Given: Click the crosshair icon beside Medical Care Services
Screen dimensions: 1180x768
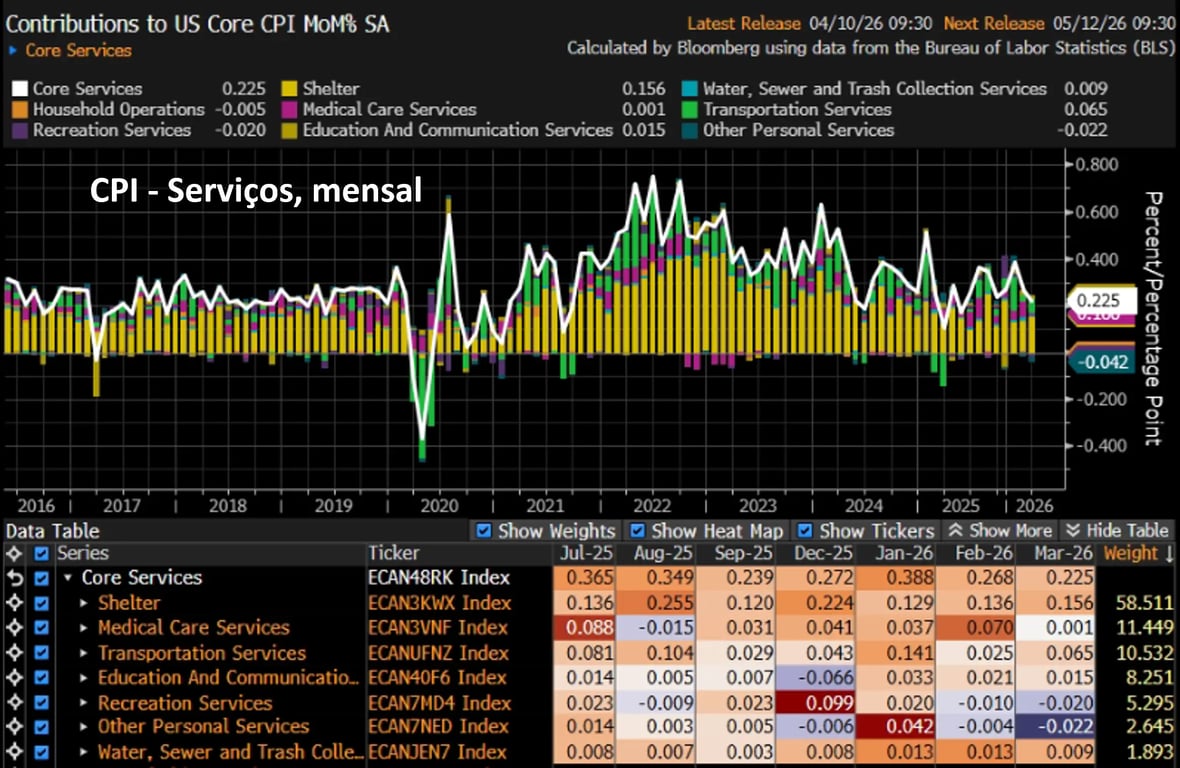Looking at the screenshot, I should click(x=13, y=628).
